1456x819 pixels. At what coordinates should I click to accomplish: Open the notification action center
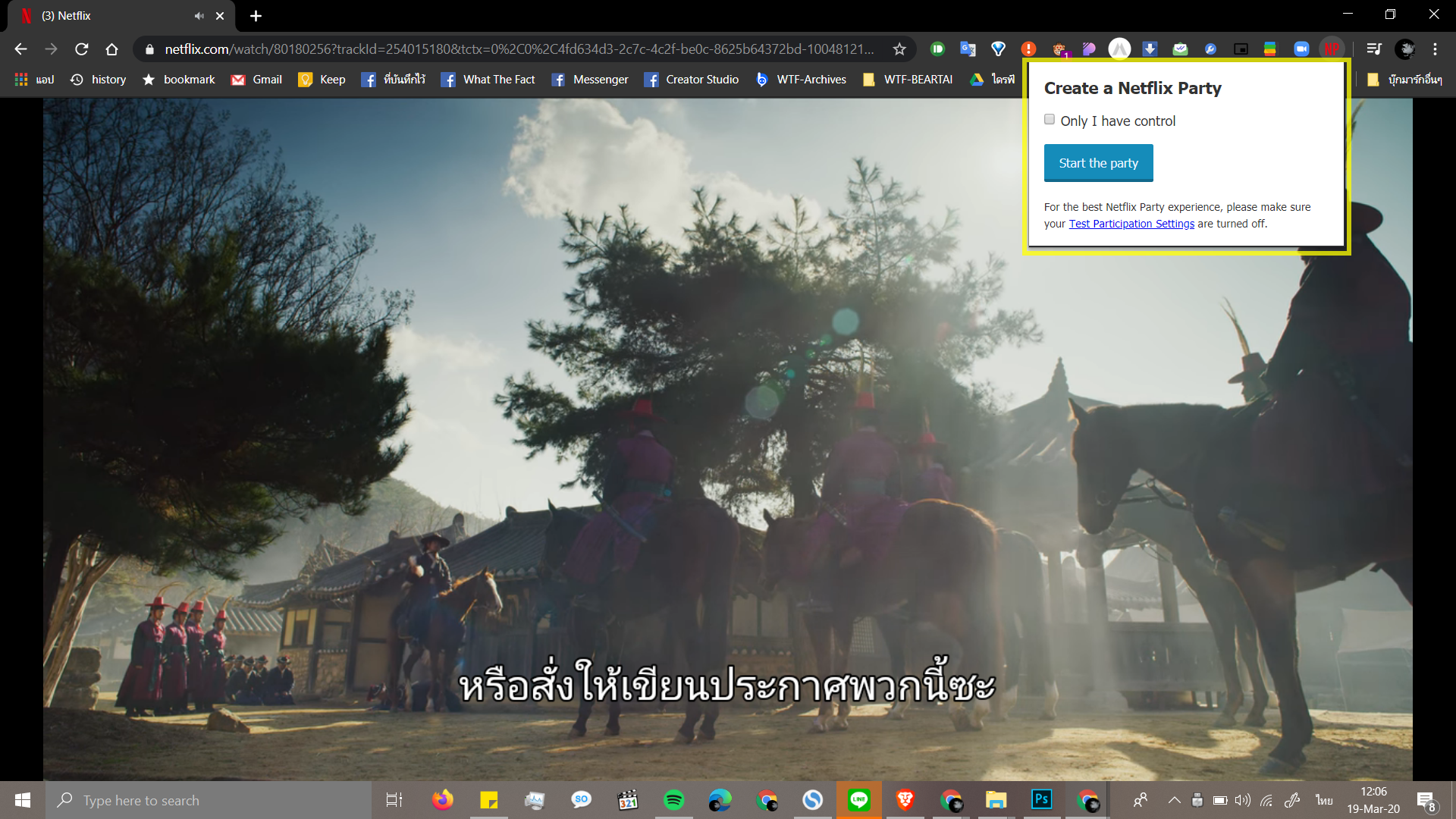click(x=1426, y=800)
